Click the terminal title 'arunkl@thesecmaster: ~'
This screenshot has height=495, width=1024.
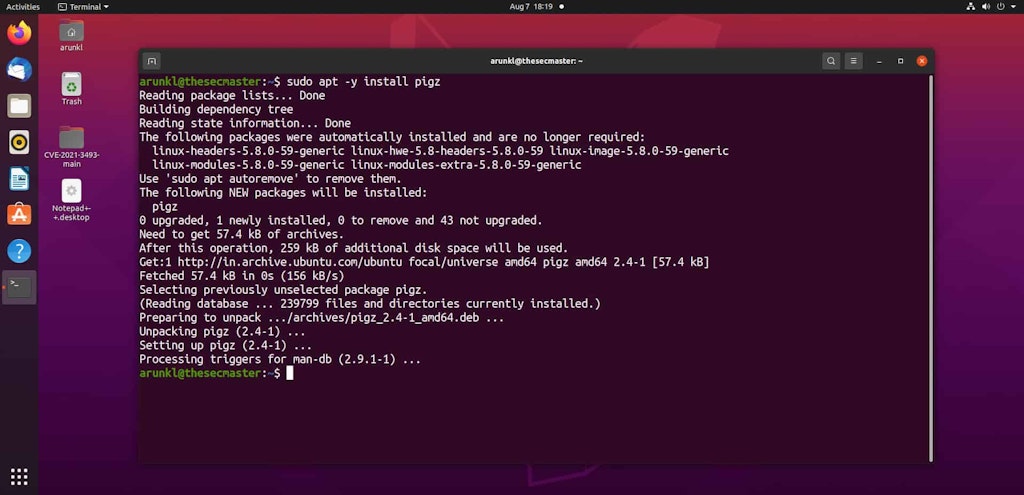(x=536, y=61)
